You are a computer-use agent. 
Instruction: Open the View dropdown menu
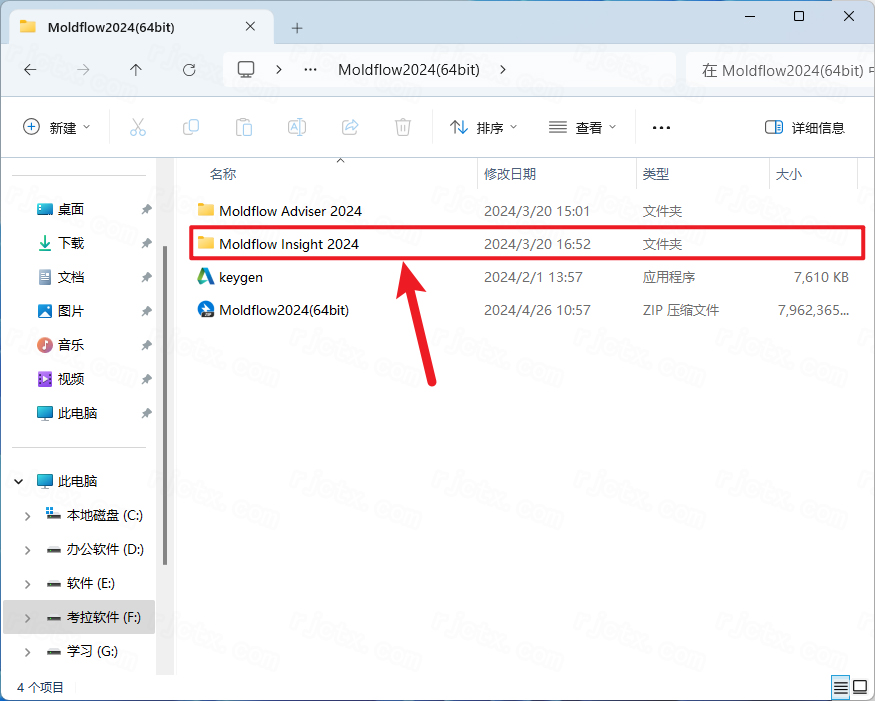[583, 127]
